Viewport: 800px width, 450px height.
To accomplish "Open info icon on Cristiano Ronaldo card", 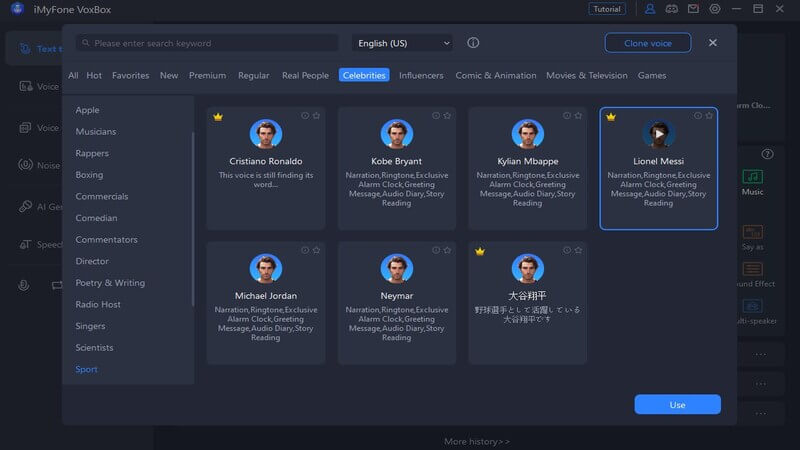I will 305,116.
